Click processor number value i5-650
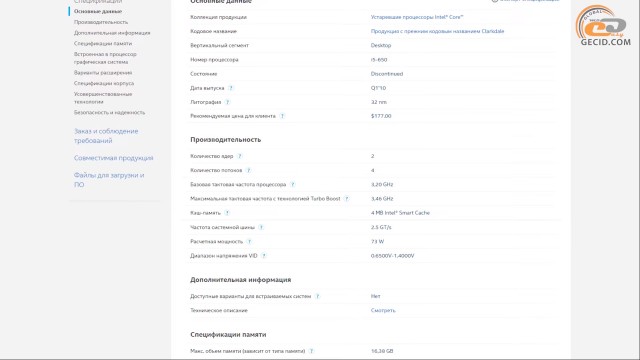640x360 pixels. point(379,60)
